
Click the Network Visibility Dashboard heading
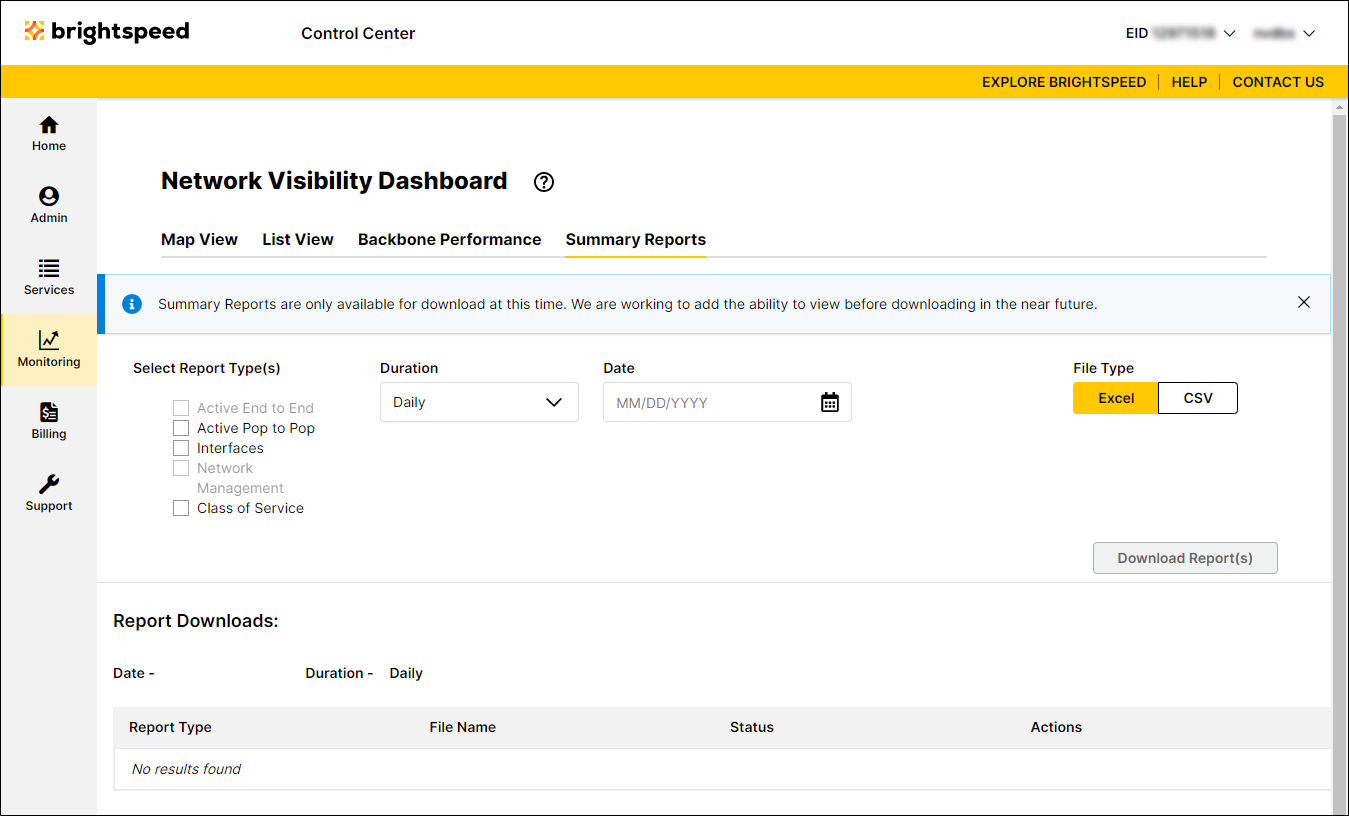(334, 181)
